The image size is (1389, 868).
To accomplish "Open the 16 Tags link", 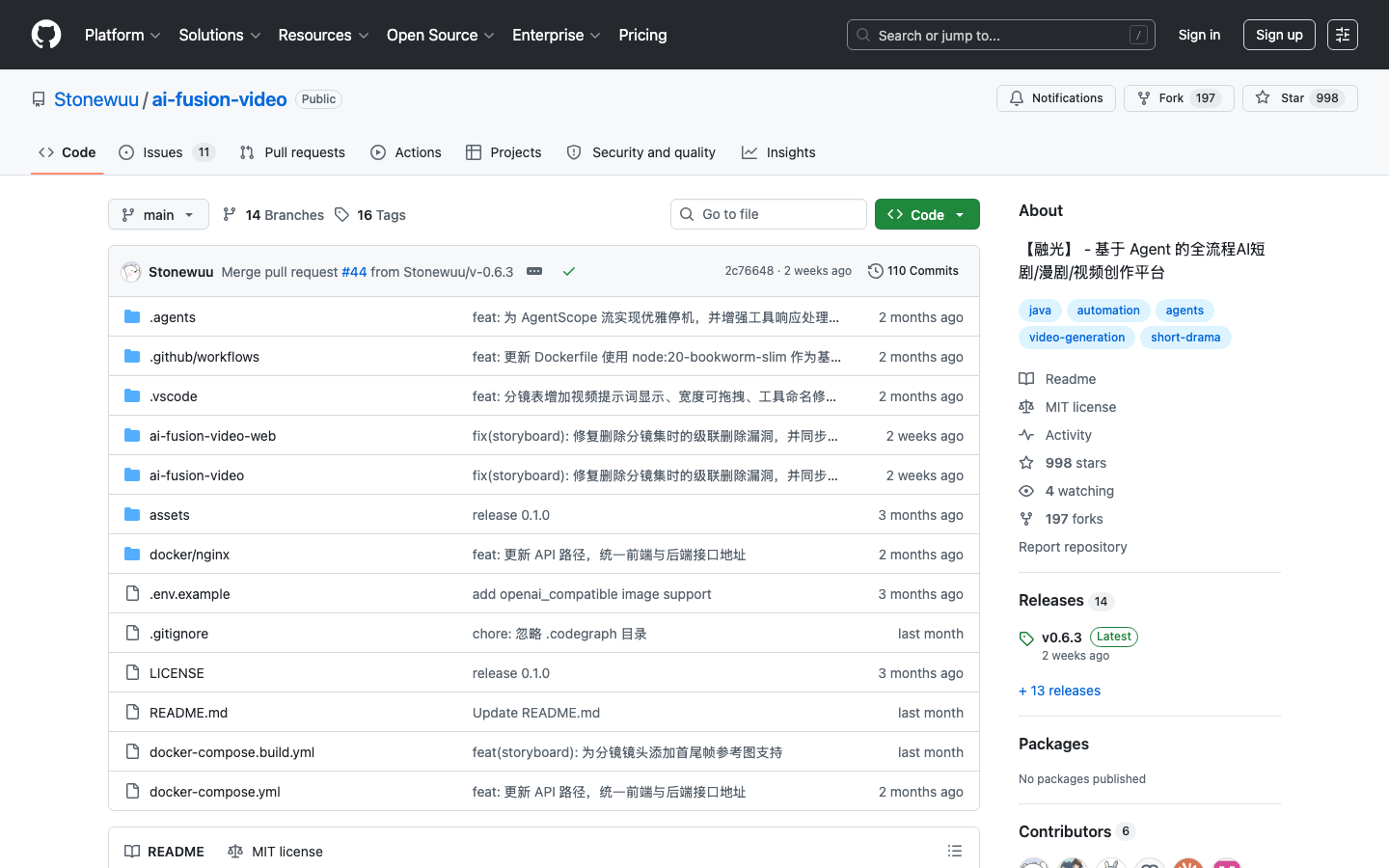I will point(370,214).
